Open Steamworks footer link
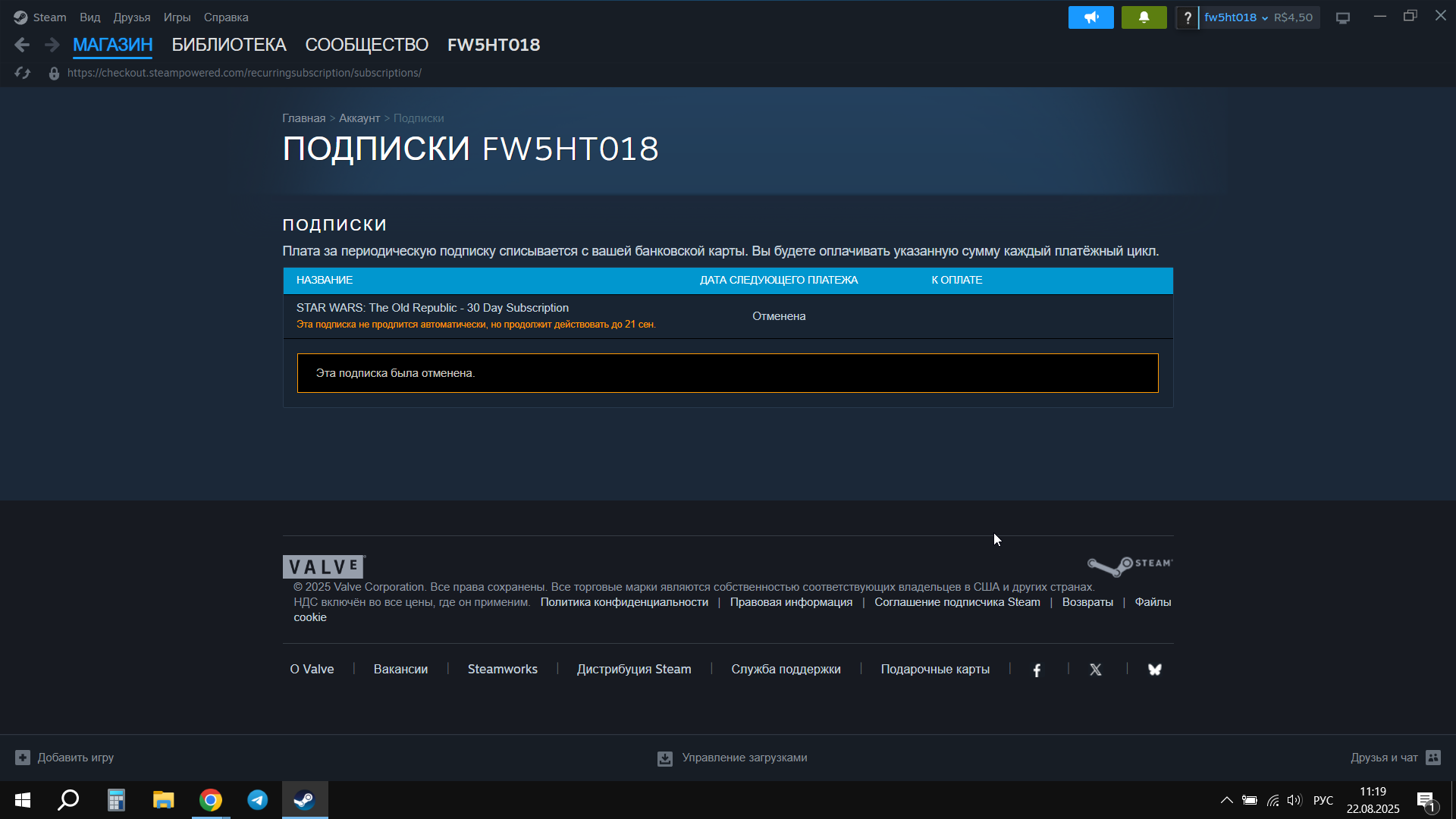The image size is (1456, 819). tap(502, 670)
